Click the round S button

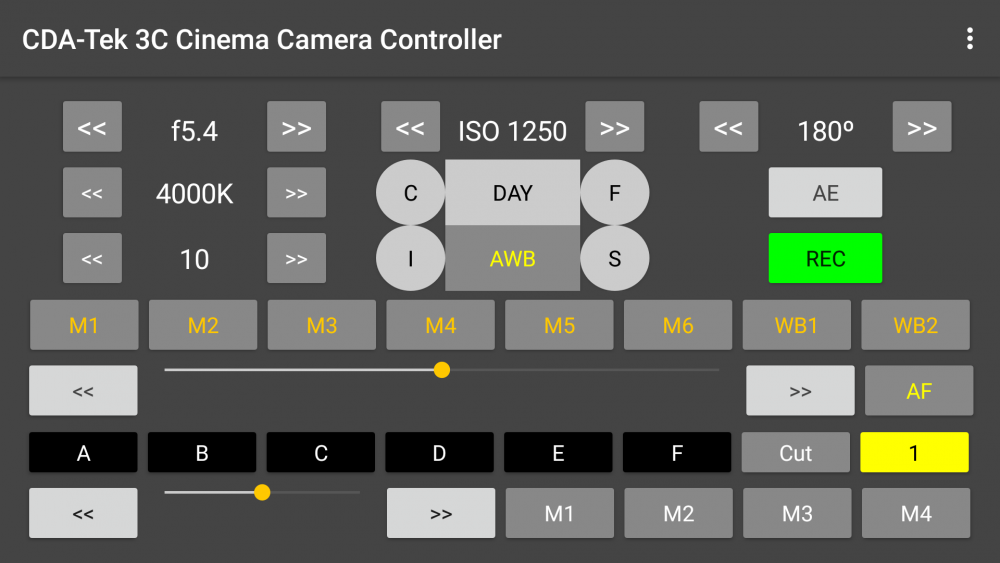coord(614,258)
